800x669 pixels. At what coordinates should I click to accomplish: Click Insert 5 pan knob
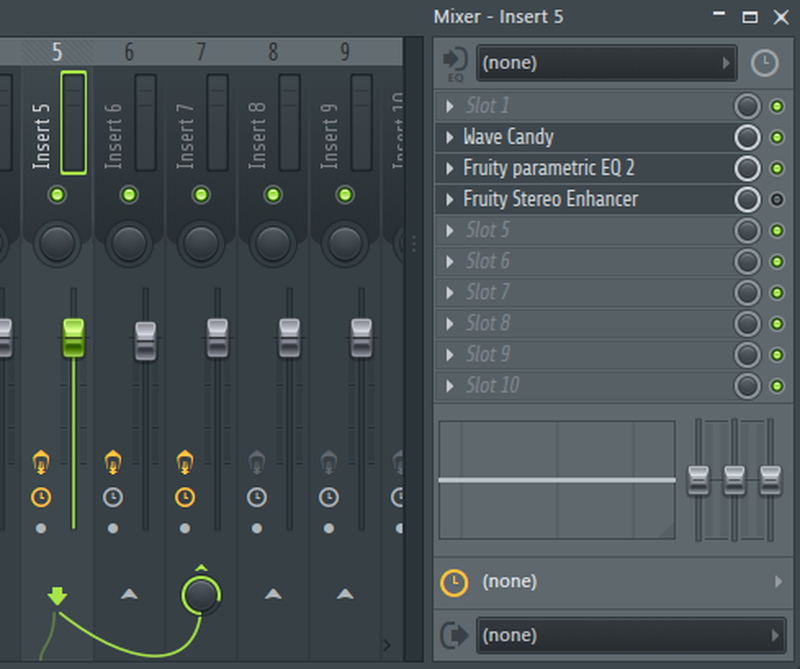coord(57,243)
